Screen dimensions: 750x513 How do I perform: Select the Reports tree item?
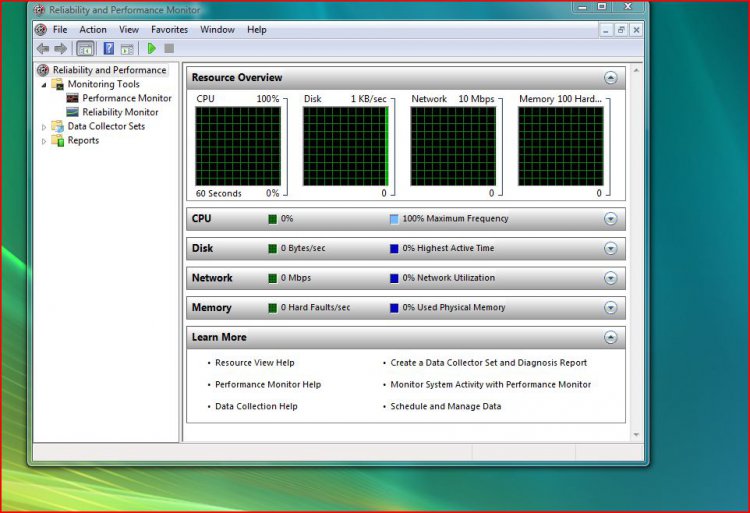[83, 141]
